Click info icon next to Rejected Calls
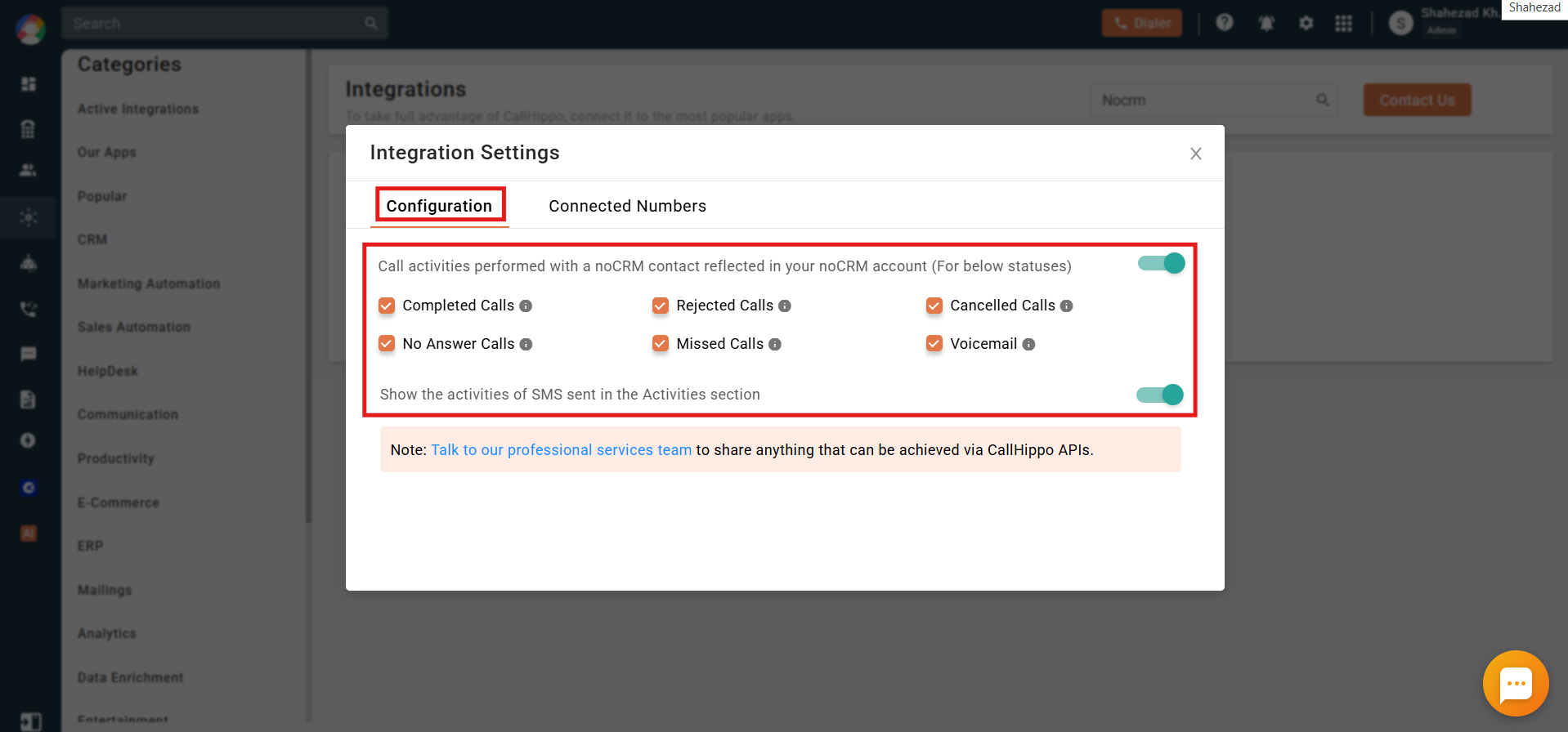The image size is (1568, 732). click(785, 306)
